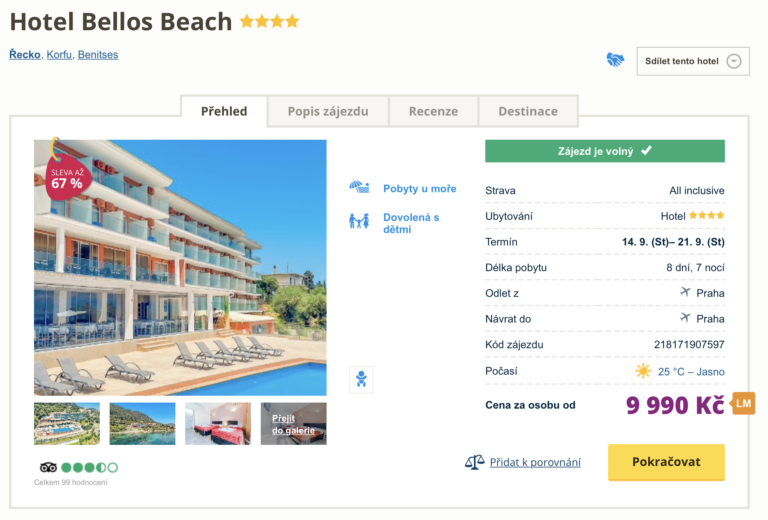Click the orange LM last minute badge

point(743,403)
